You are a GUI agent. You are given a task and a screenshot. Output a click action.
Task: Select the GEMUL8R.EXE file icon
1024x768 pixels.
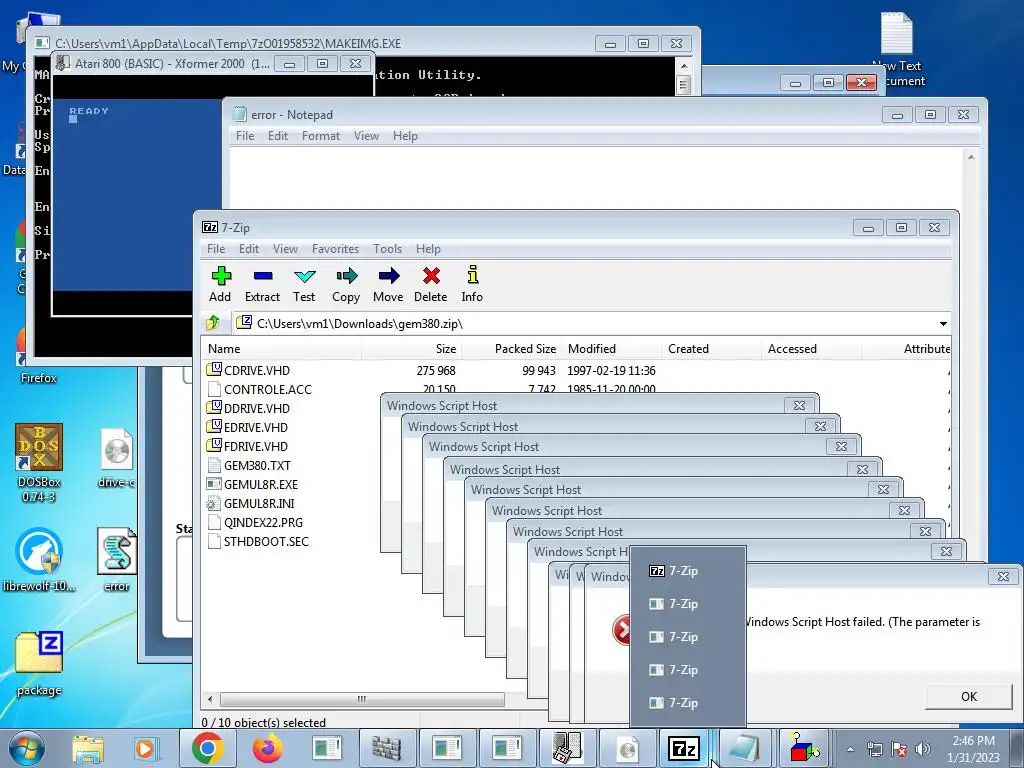pyautogui.click(x=214, y=484)
